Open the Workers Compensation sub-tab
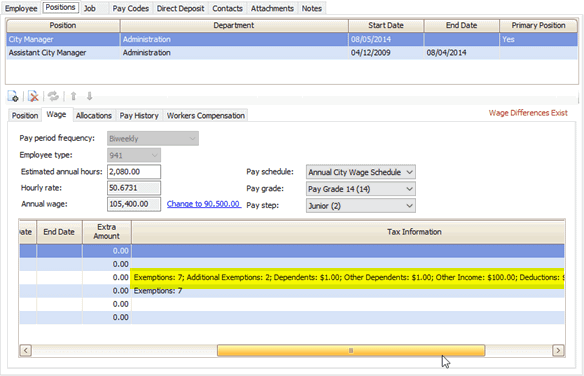Screen dimensions: 584x376 [206, 115]
